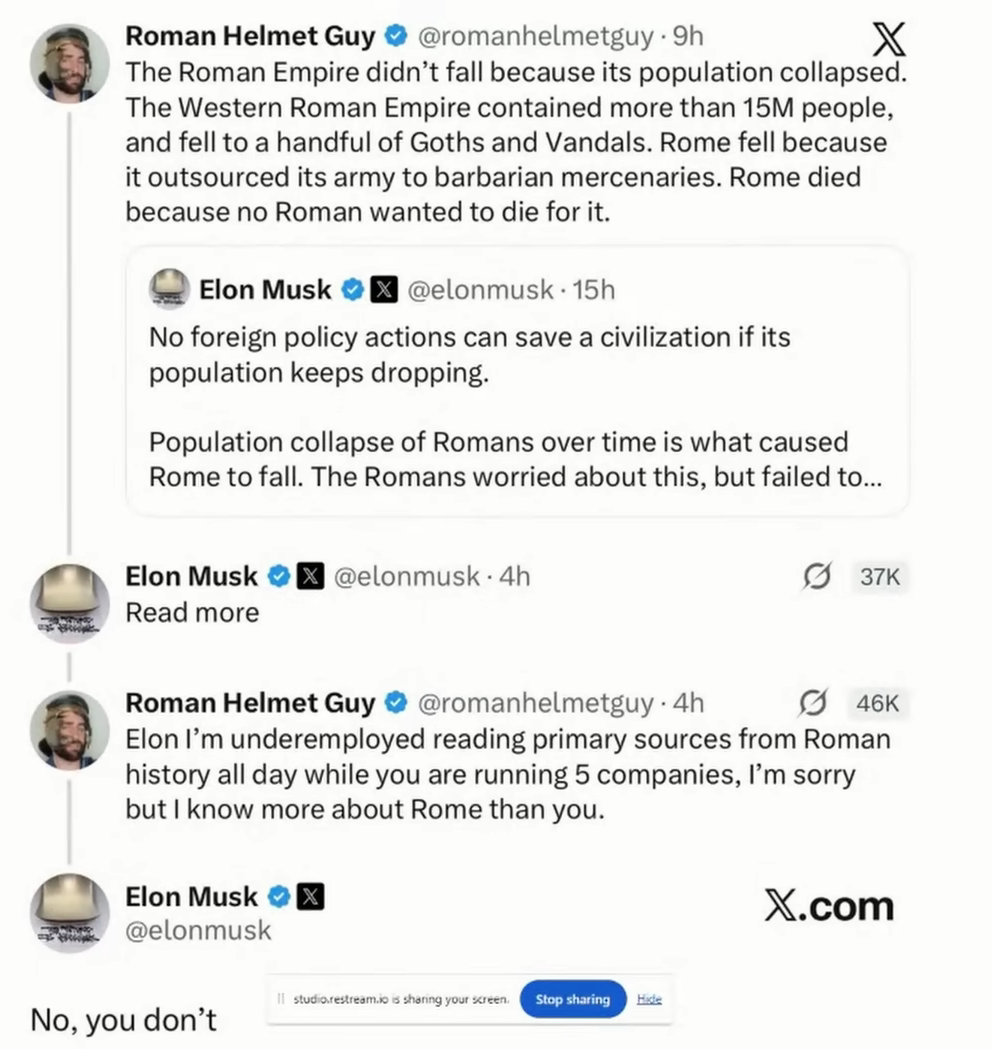This screenshot has width=992, height=1049.
Task: Open Elon Musk avatar in quoted tweet
Action: [x=169, y=289]
